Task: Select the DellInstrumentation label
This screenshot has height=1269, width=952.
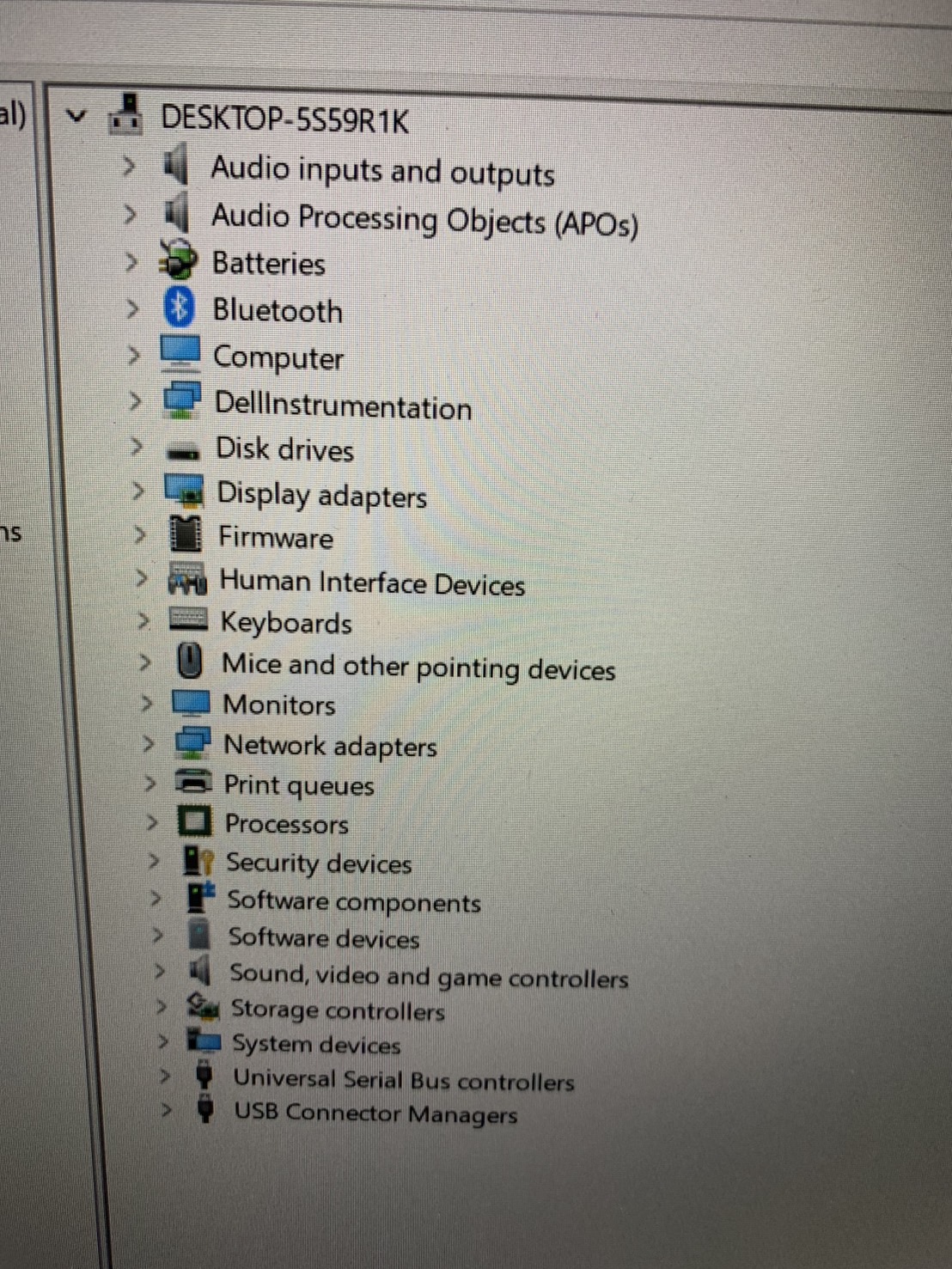Action: click(343, 406)
